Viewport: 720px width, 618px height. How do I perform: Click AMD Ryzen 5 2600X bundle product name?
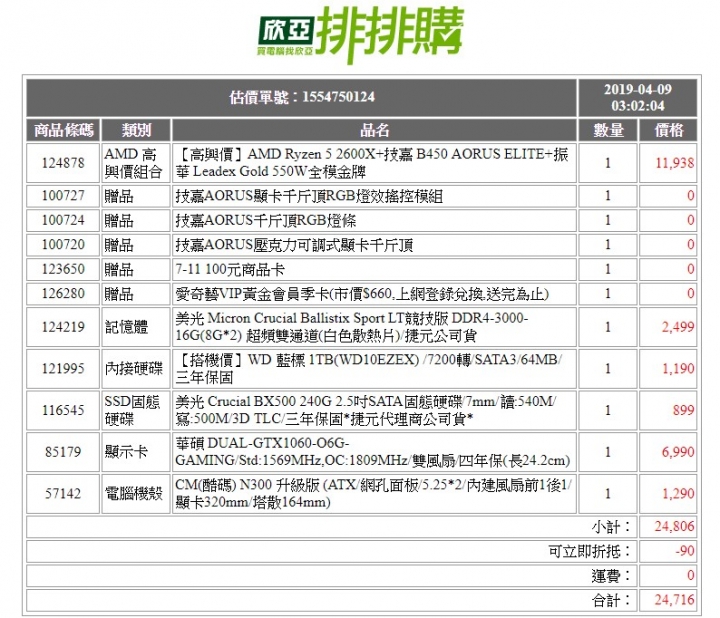click(x=372, y=163)
